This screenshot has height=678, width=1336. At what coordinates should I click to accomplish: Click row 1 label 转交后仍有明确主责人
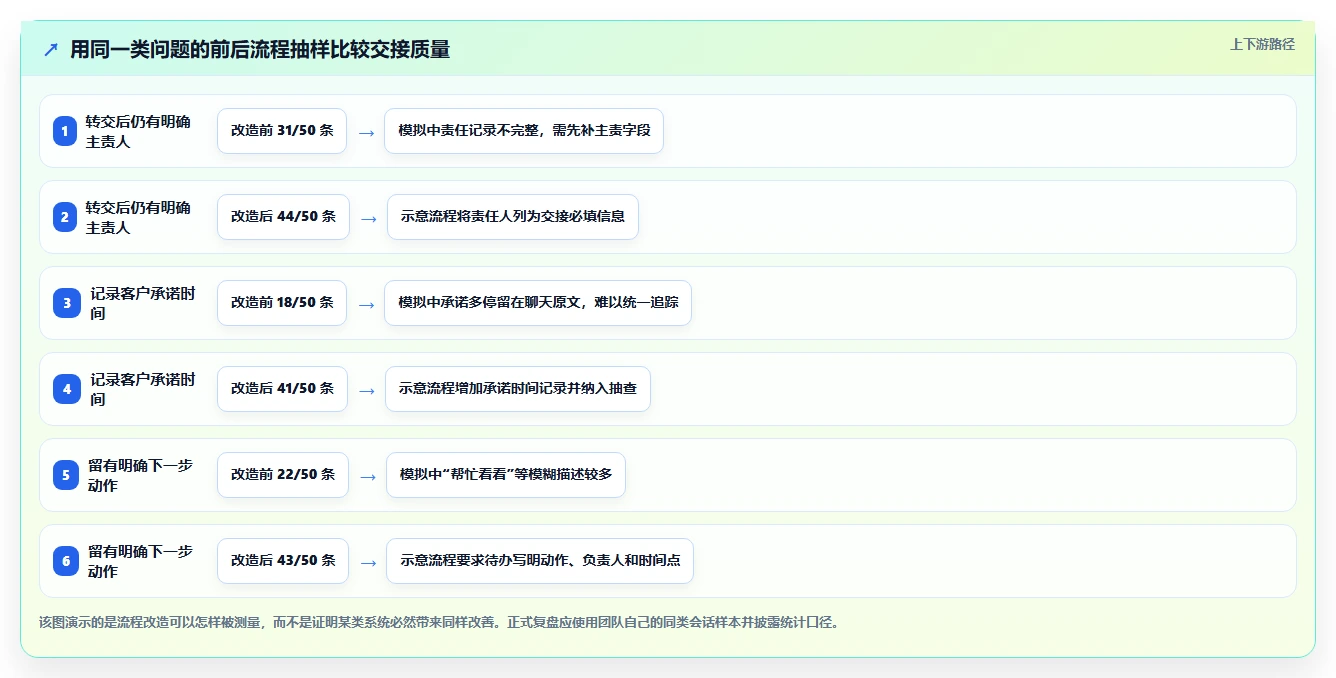[138, 131]
